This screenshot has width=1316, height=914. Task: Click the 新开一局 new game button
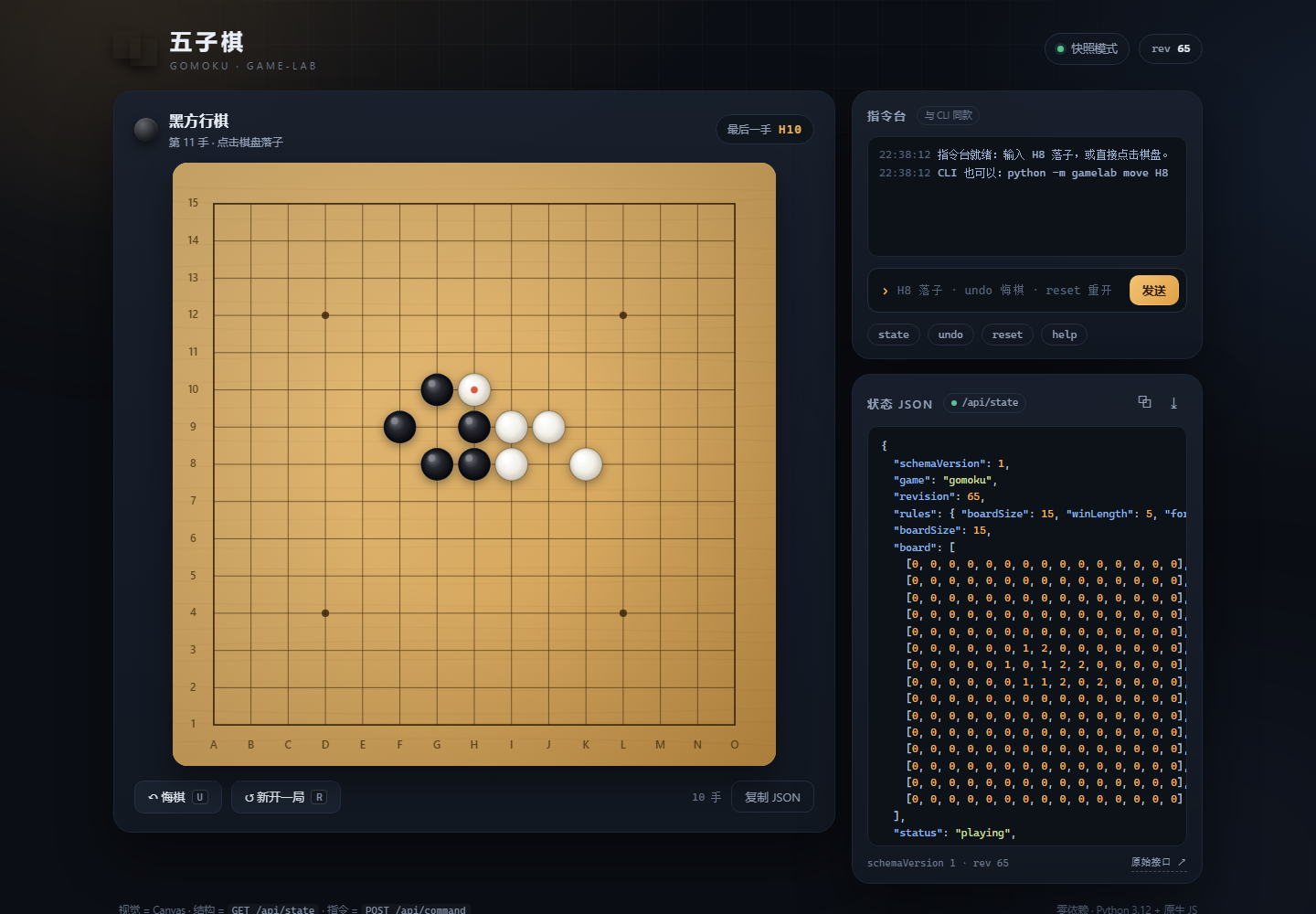[x=286, y=797]
